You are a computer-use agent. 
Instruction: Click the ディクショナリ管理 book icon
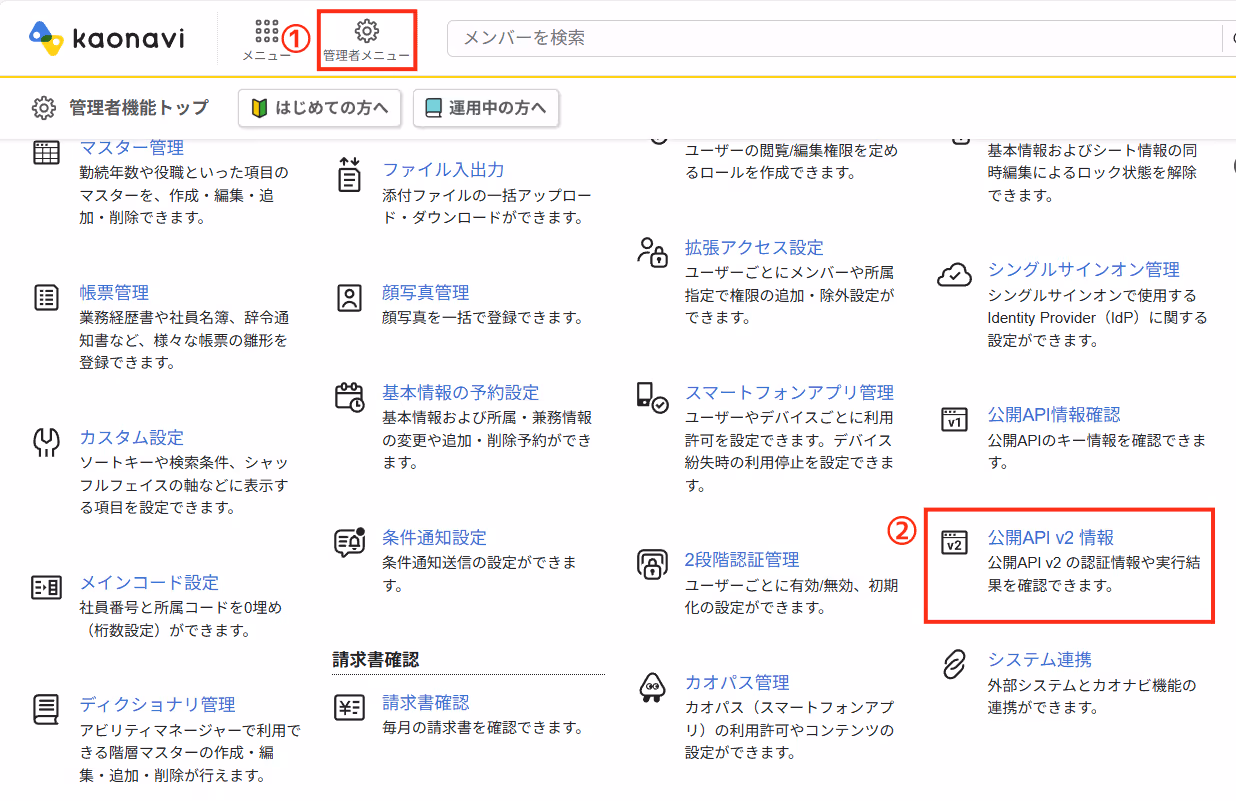[x=46, y=709]
